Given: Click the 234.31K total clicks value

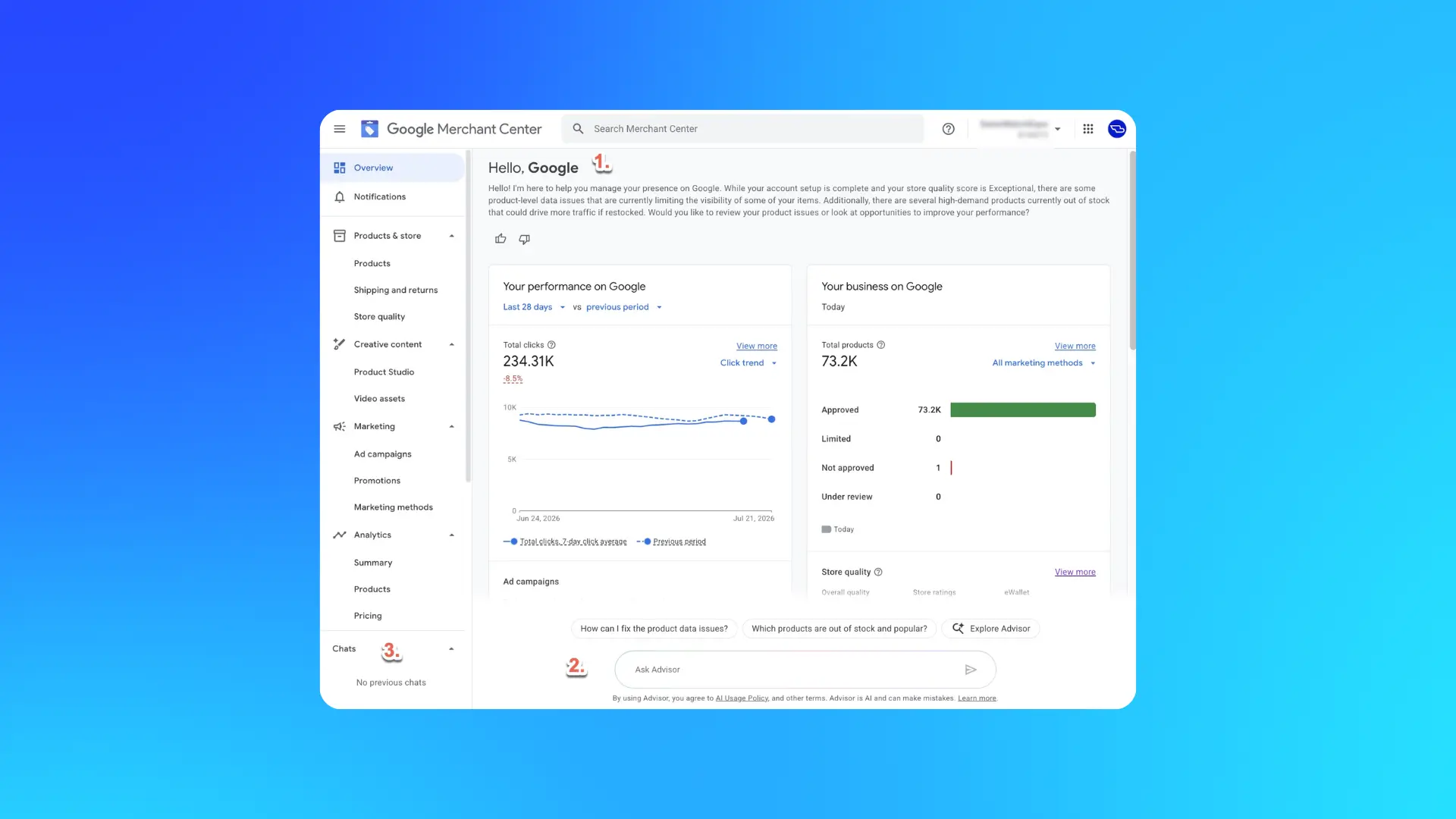Looking at the screenshot, I should [x=529, y=362].
